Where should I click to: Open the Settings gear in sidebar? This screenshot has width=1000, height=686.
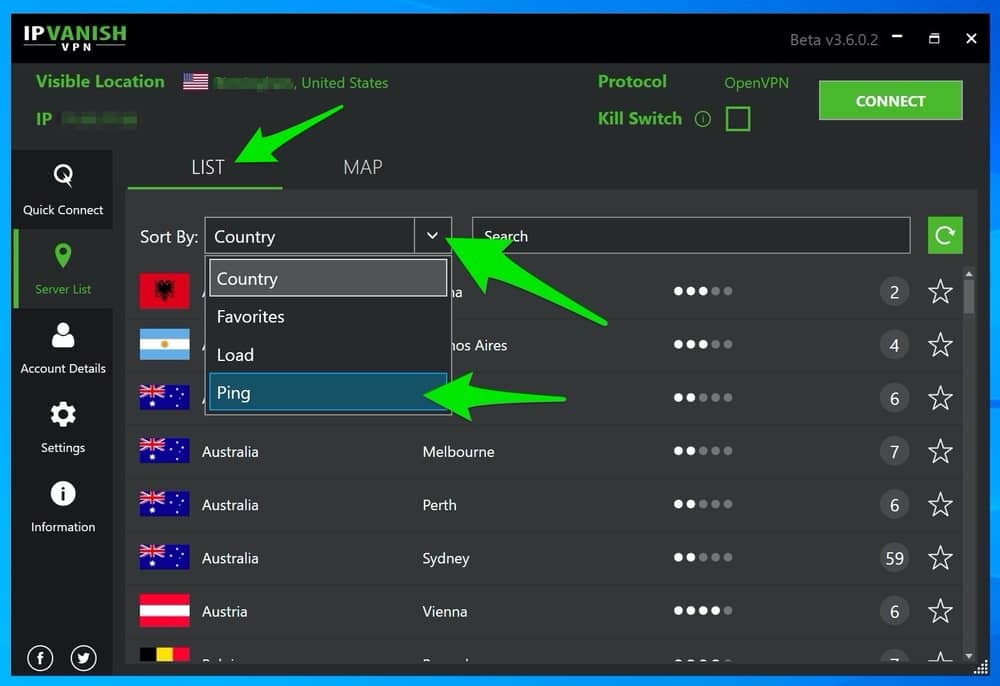pyautogui.click(x=63, y=426)
